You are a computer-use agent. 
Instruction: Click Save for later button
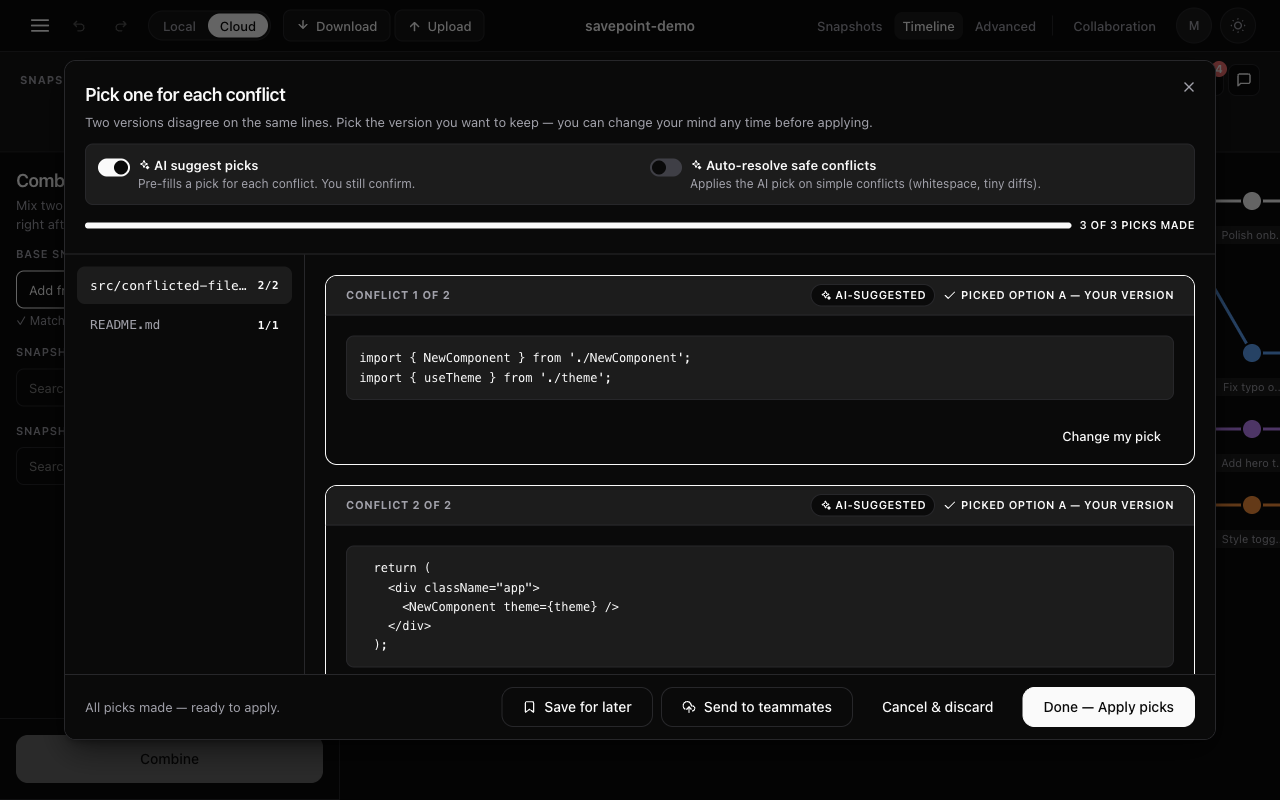coord(577,707)
